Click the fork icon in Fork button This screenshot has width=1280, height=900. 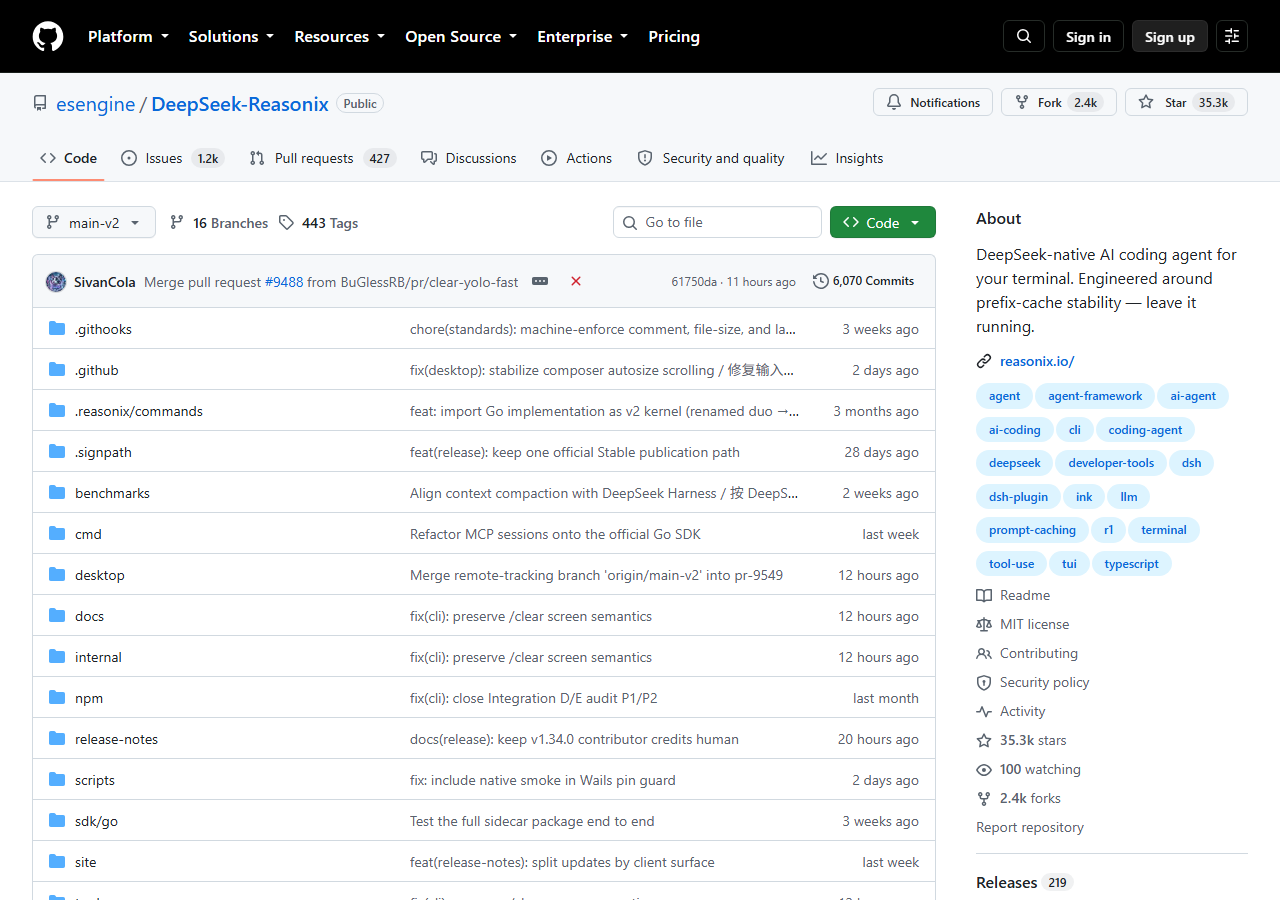pos(1022,103)
